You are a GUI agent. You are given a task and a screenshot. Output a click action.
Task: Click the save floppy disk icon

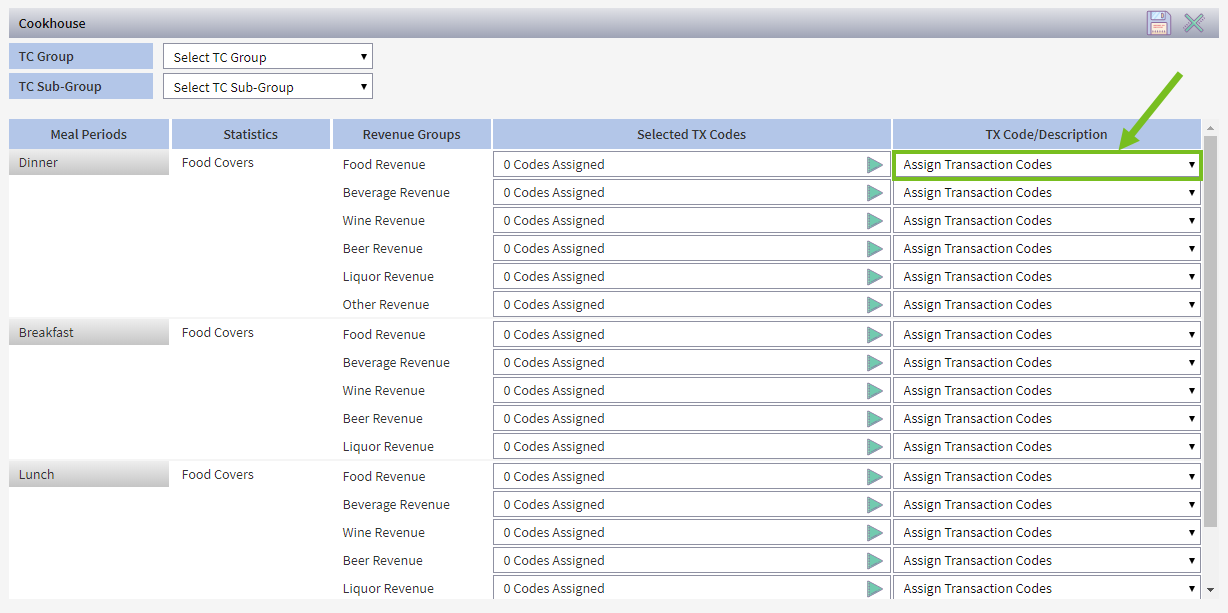pyautogui.click(x=1158, y=23)
